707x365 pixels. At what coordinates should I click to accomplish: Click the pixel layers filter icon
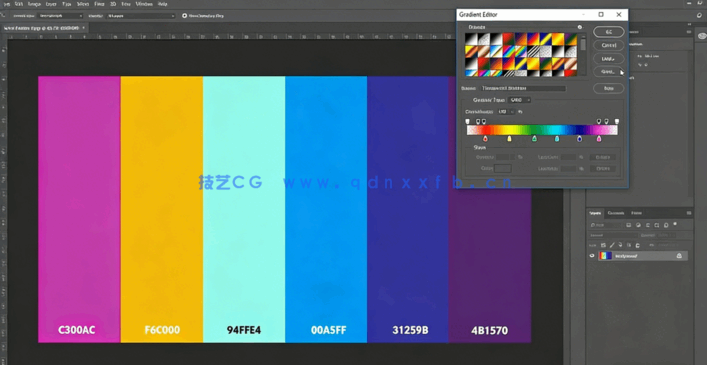pyautogui.click(x=629, y=225)
